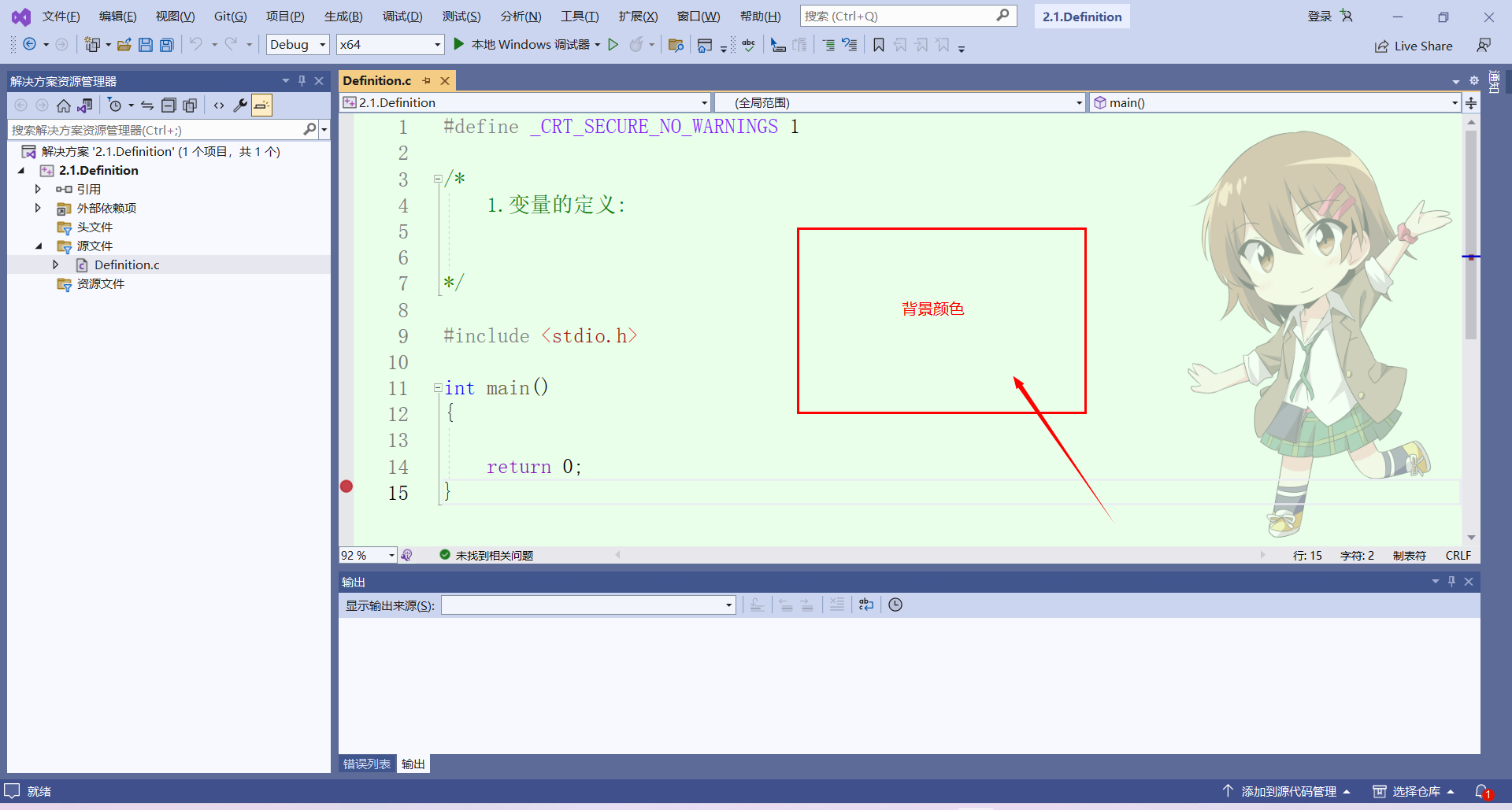This screenshot has width=1512, height=810.
Task: Click the split editor icon above scrollbar
Action: (1470, 102)
